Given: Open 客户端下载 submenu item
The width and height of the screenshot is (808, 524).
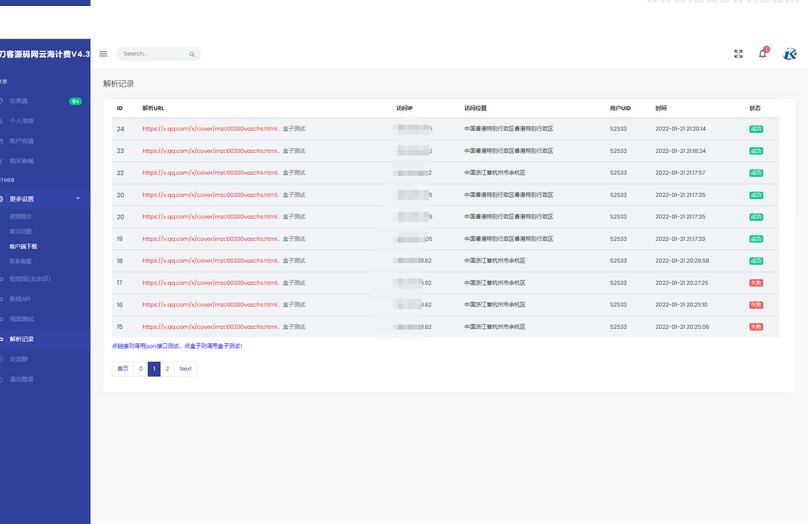Looking at the screenshot, I should point(23,246).
